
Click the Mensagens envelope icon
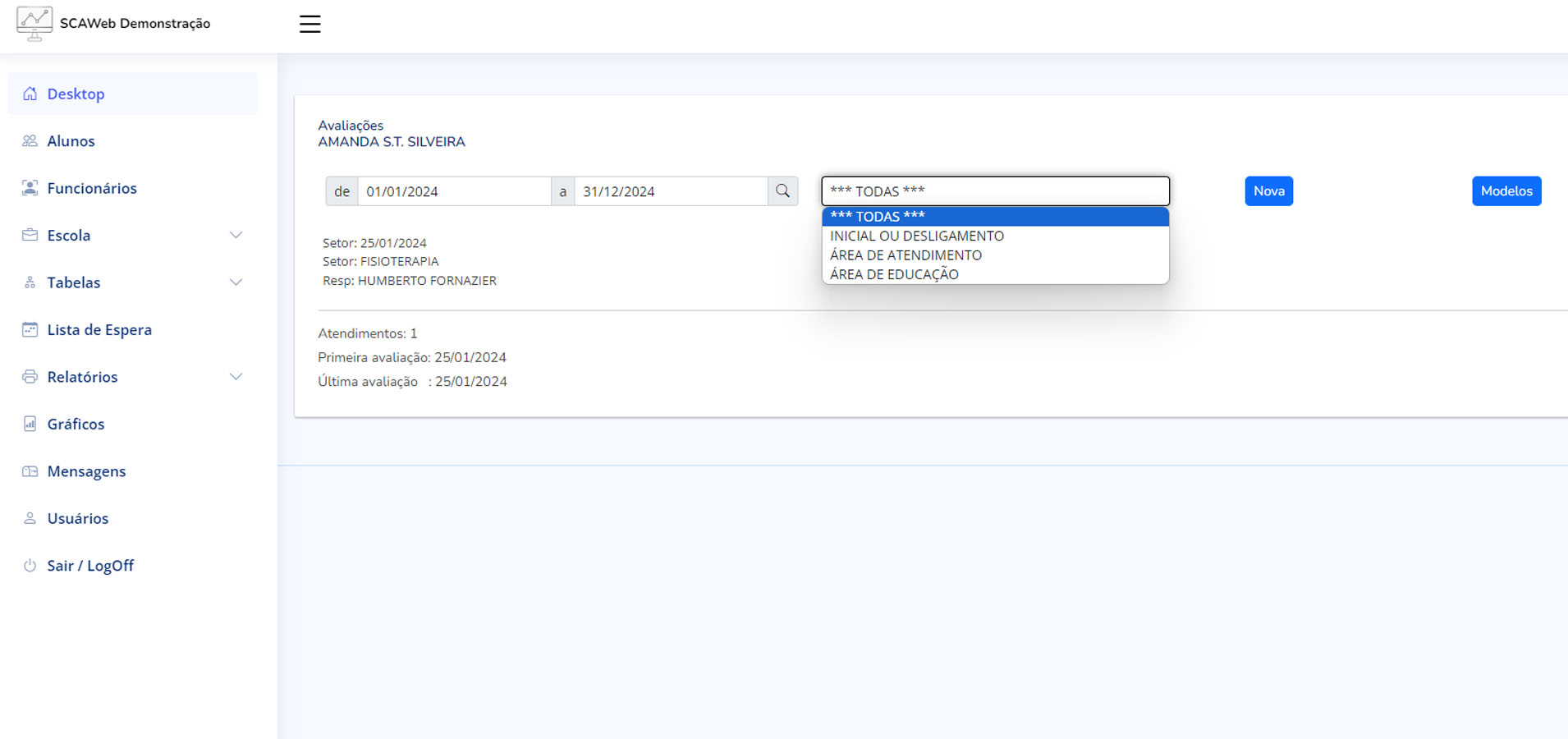click(30, 471)
